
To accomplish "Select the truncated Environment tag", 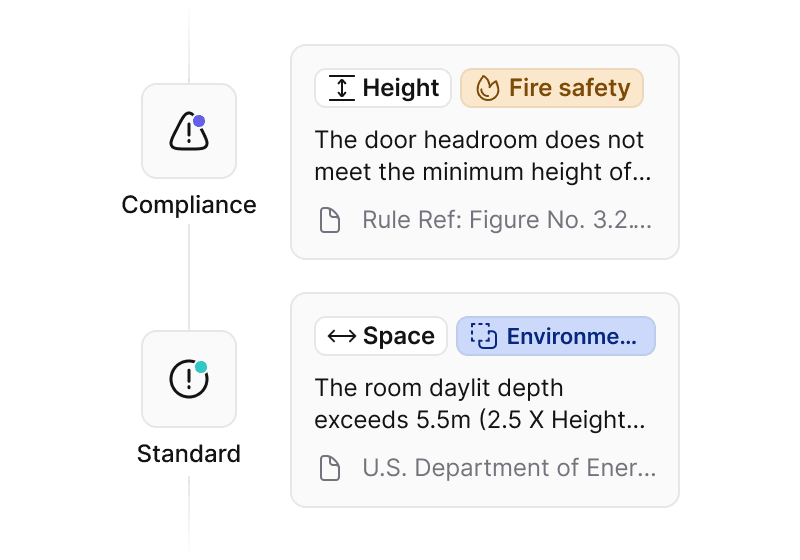I will tap(556, 336).
